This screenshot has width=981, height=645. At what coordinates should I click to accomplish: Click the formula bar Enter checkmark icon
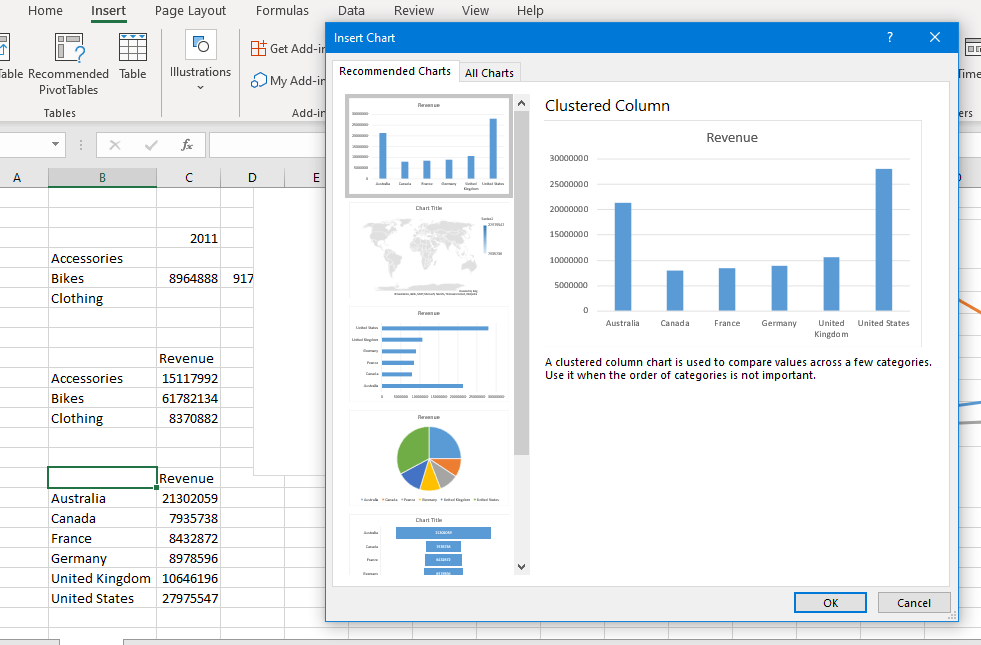pyautogui.click(x=151, y=145)
